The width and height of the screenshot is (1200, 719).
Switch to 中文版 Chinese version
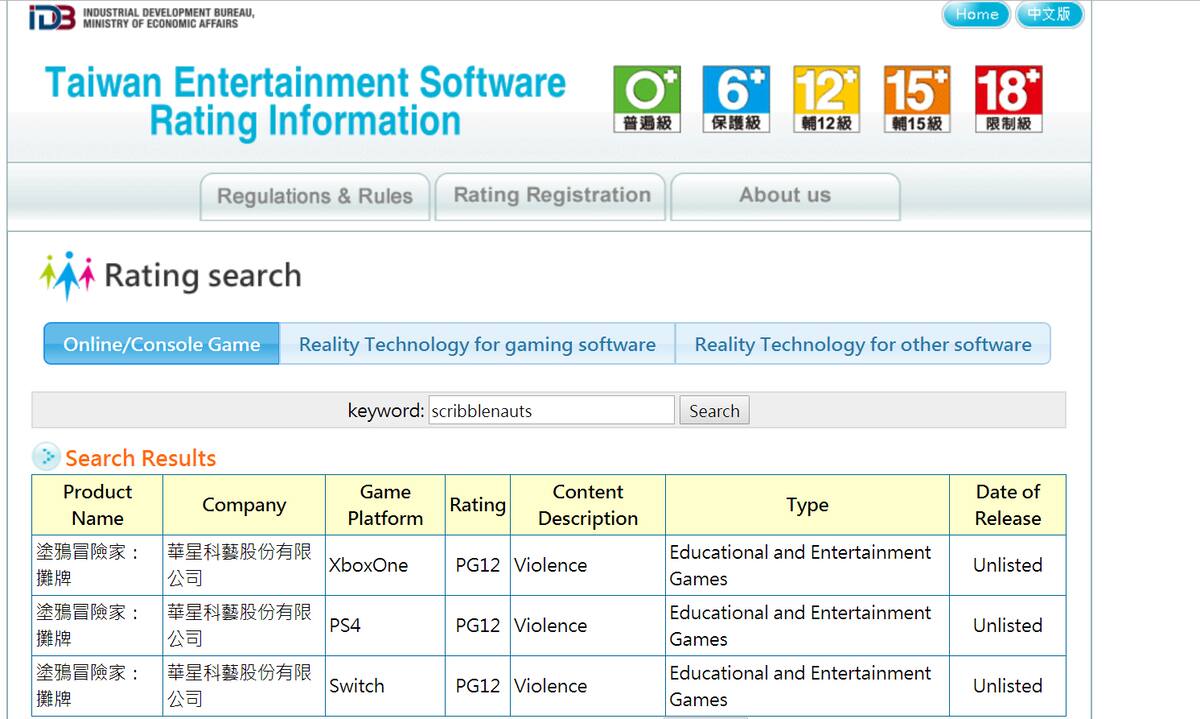(x=1049, y=15)
